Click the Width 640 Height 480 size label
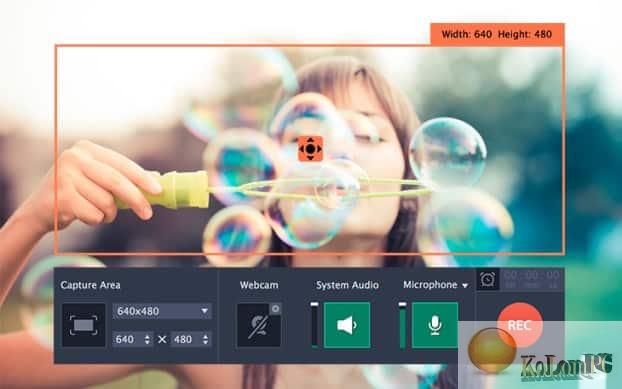 coord(497,34)
